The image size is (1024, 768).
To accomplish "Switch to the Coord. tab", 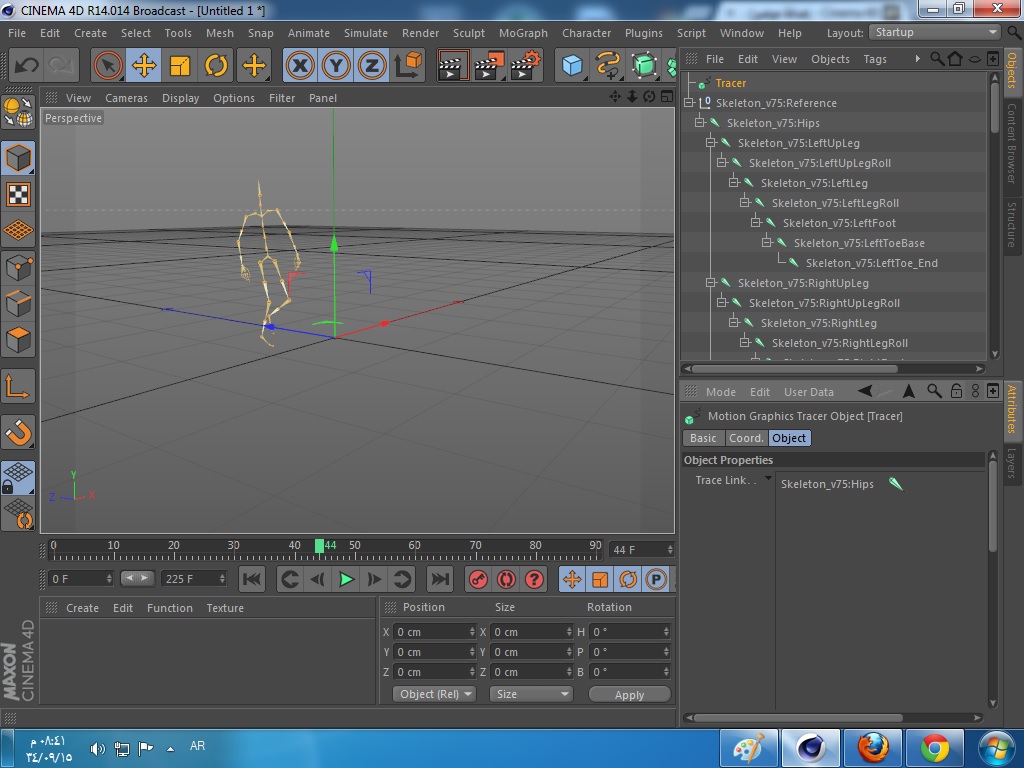I will point(746,438).
